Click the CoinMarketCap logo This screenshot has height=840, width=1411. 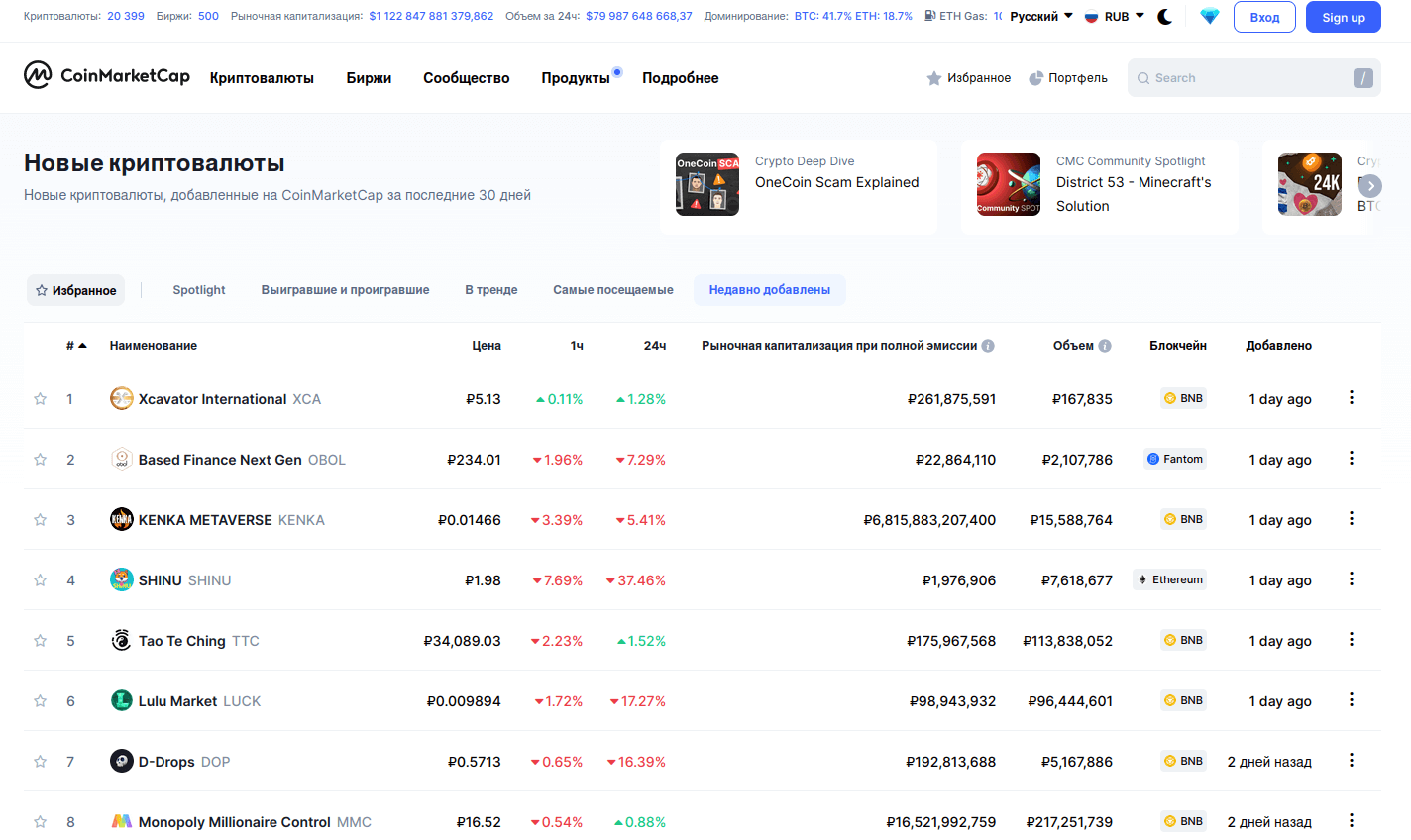click(107, 75)
